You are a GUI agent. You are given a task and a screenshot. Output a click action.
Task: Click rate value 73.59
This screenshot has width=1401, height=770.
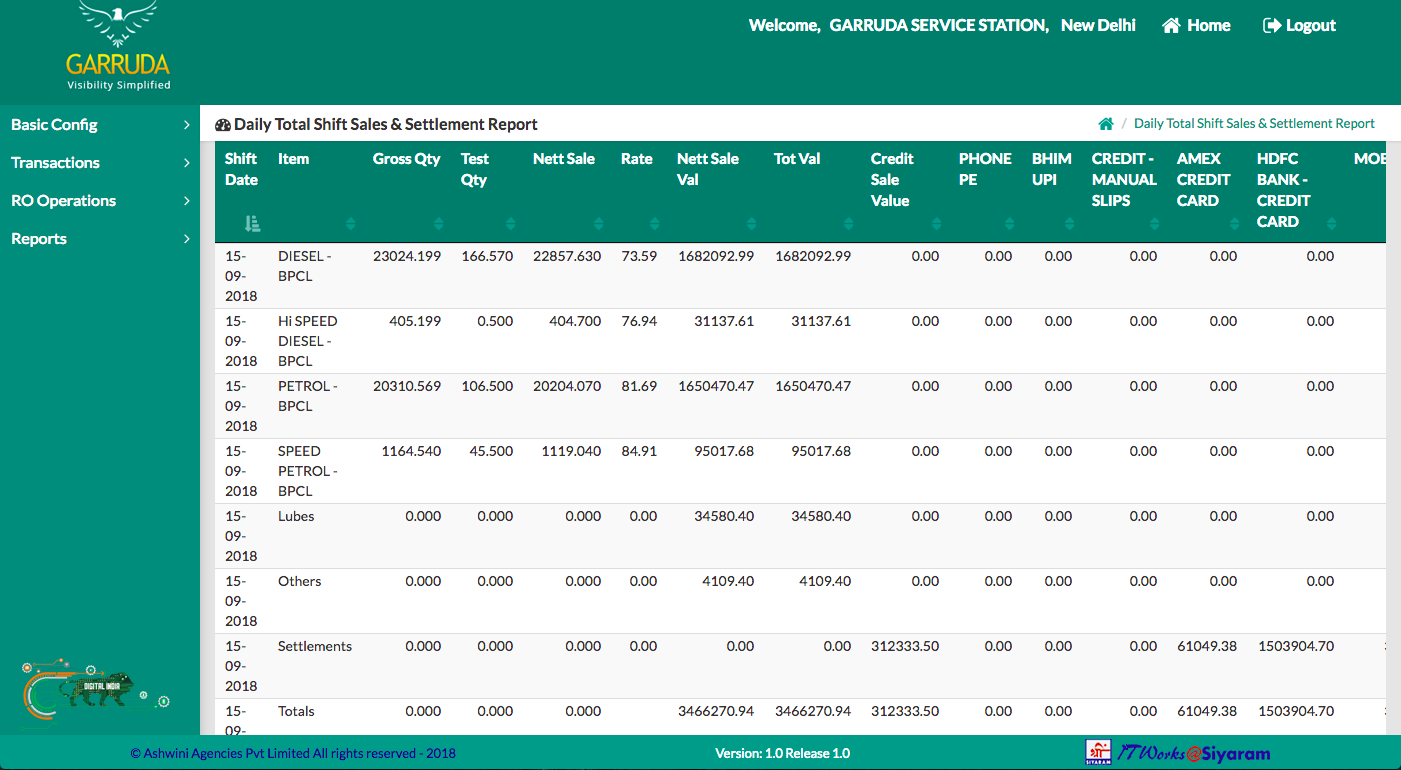click(639, 256)
